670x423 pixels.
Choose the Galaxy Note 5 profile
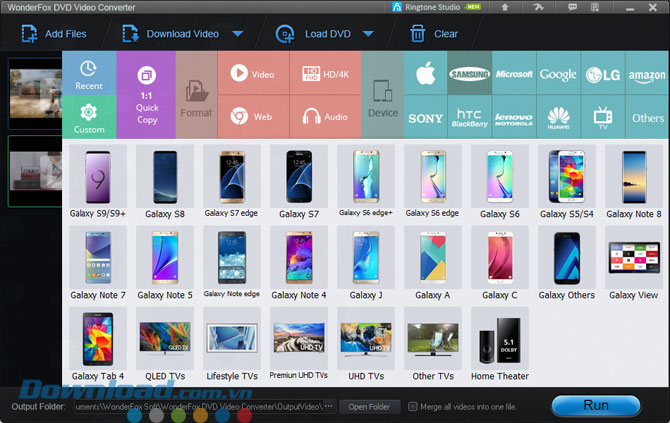coord(165,263)
